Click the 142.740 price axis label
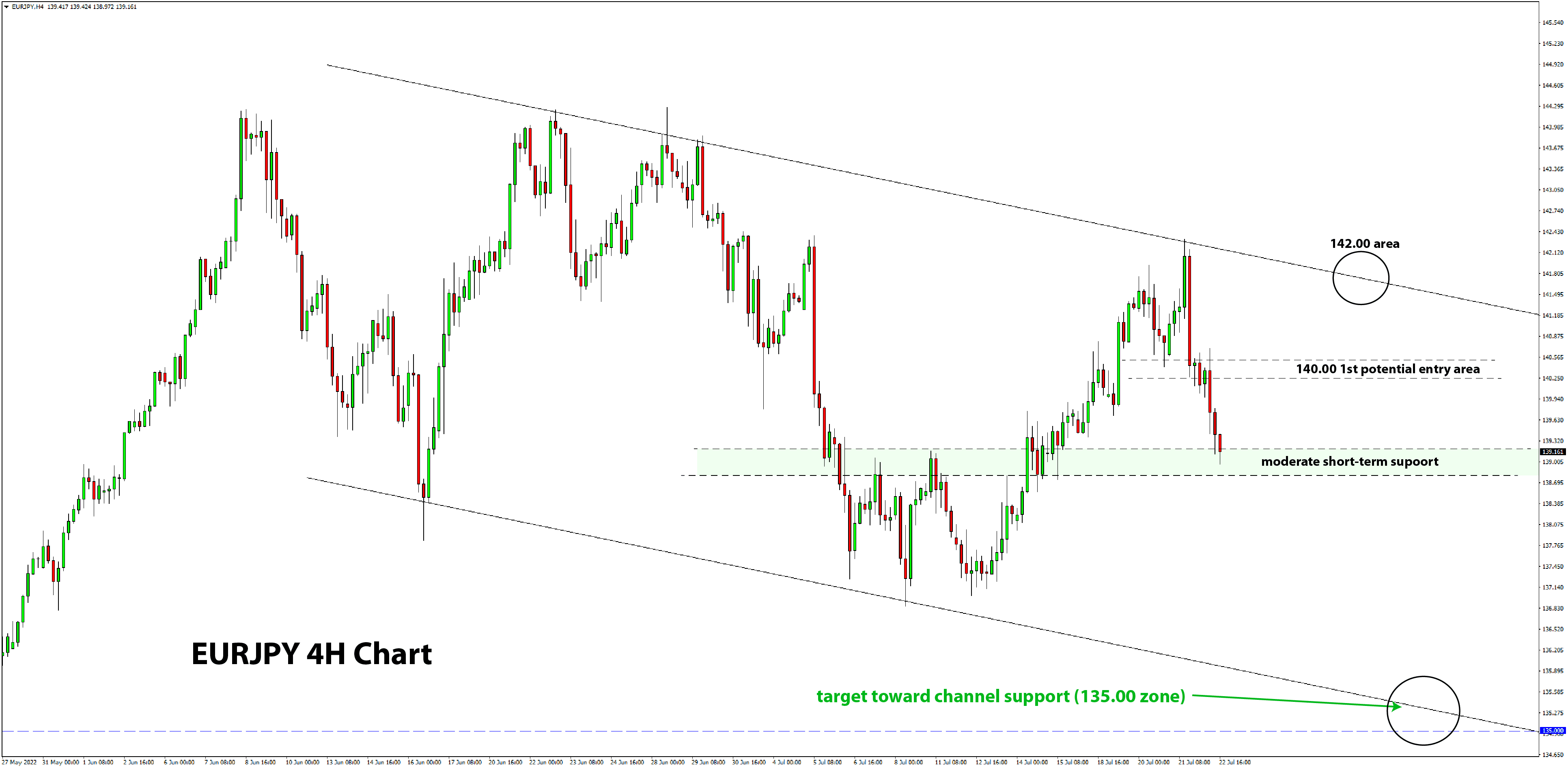 (x=1552, y=211)
